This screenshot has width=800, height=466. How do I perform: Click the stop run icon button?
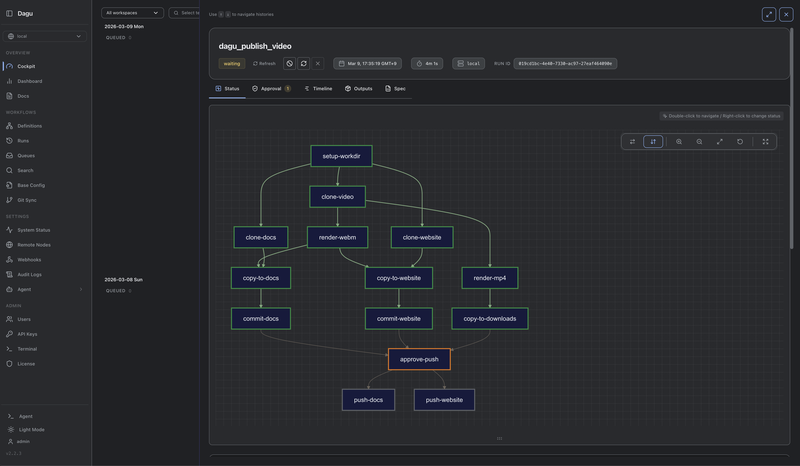pos(289,63)
